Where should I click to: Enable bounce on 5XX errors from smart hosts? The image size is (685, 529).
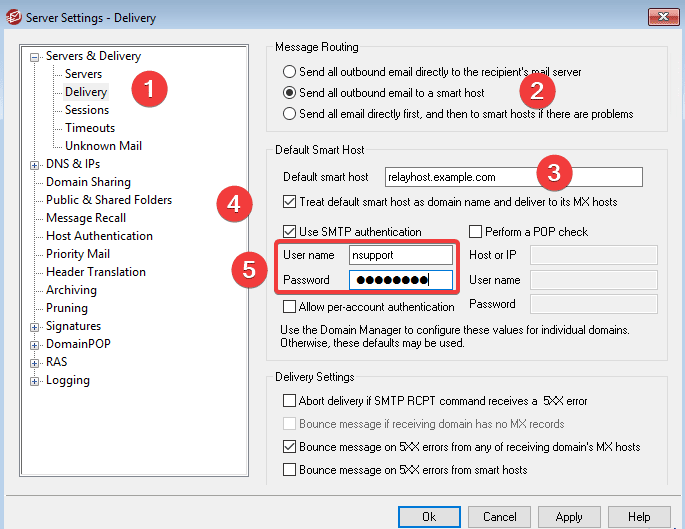click(x=289, y=470)
